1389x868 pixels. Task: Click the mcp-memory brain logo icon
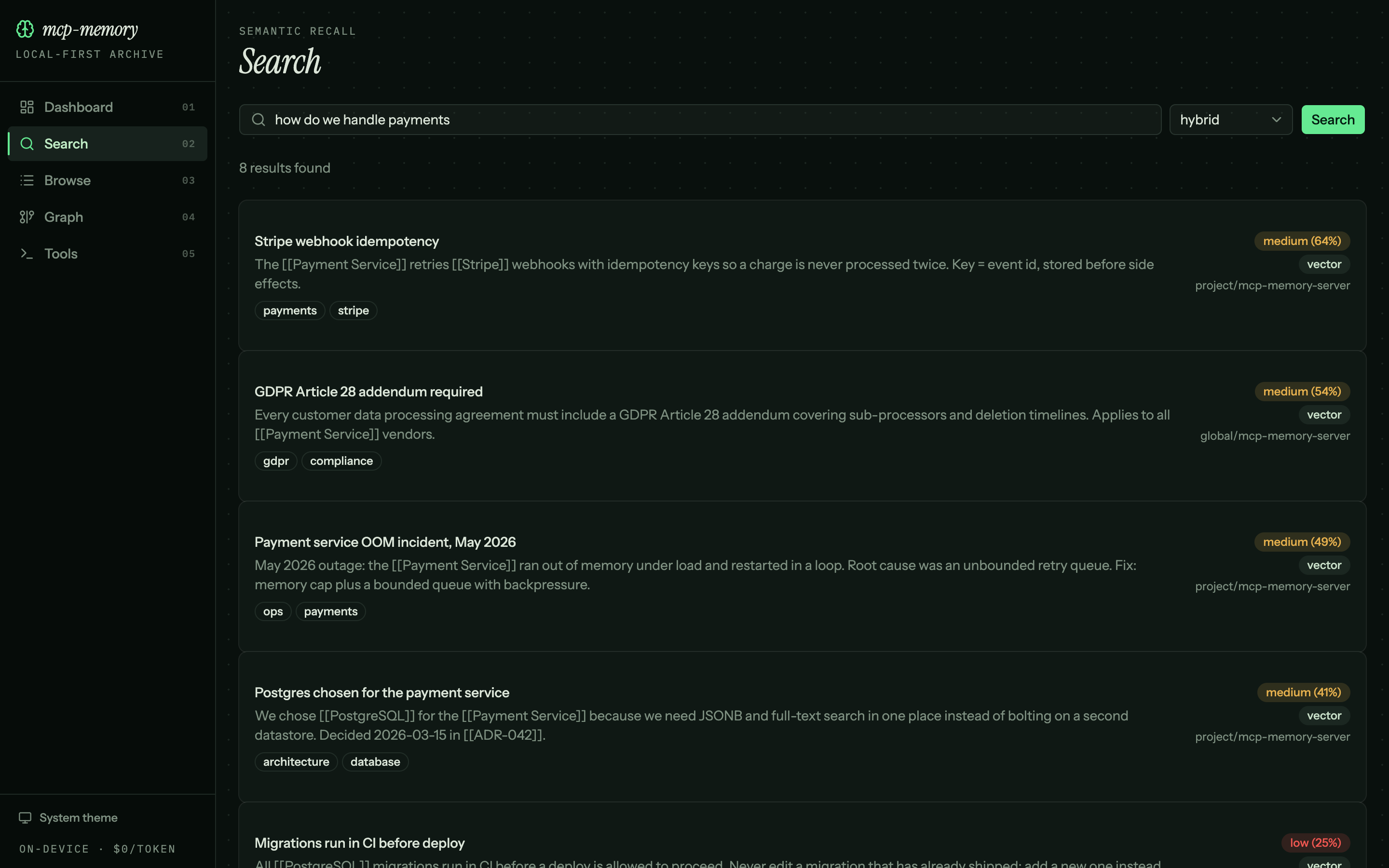click(25, 29)
